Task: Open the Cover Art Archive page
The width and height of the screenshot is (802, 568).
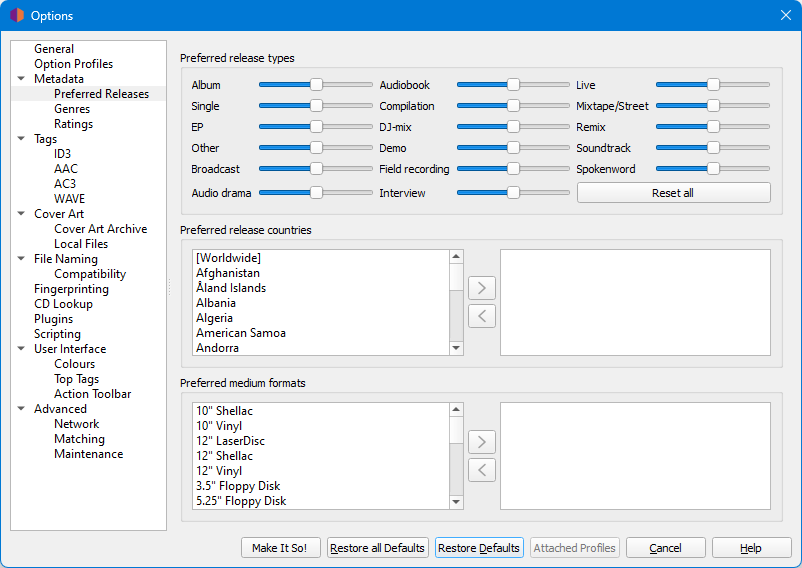Action: (x=100, y=229)
